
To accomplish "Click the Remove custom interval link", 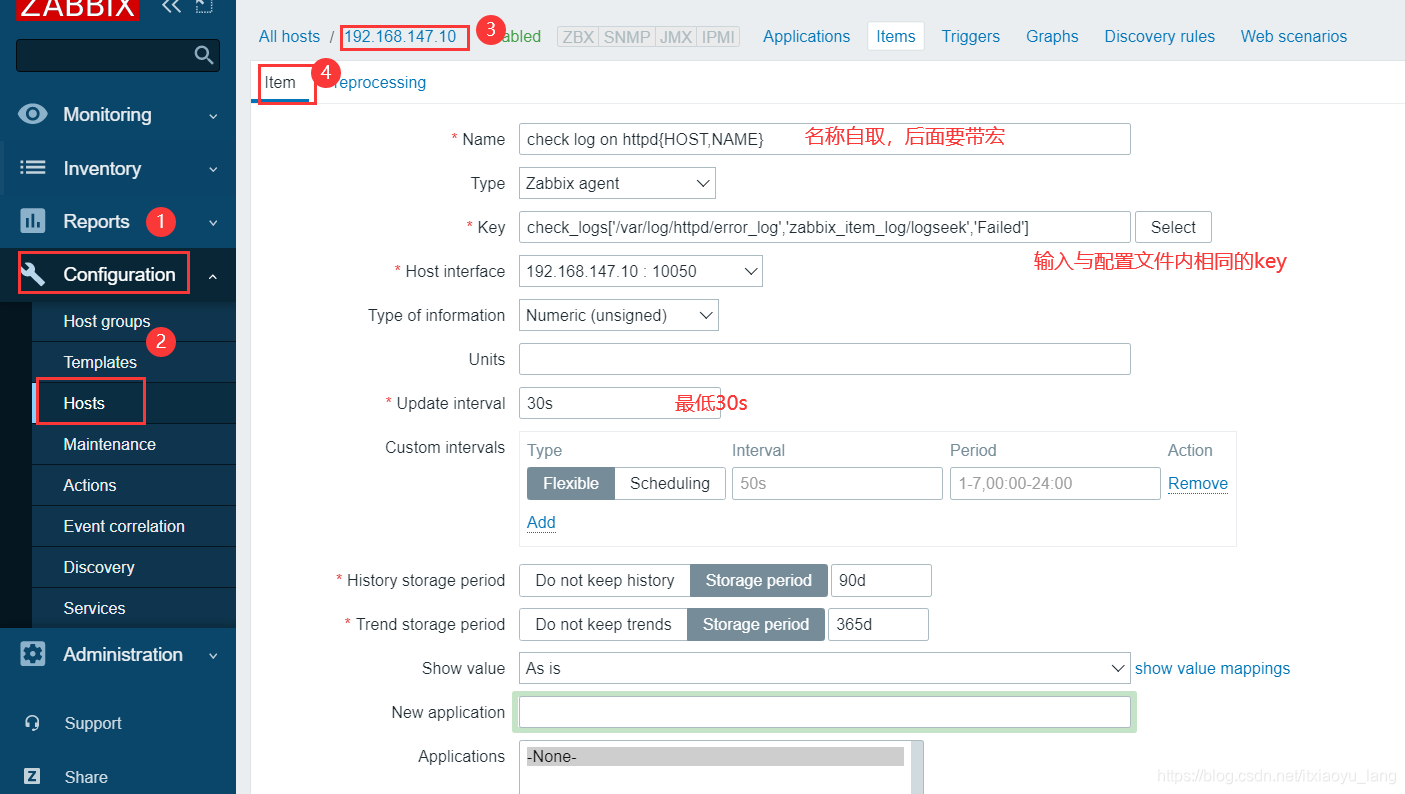I will pos(1198,483).
